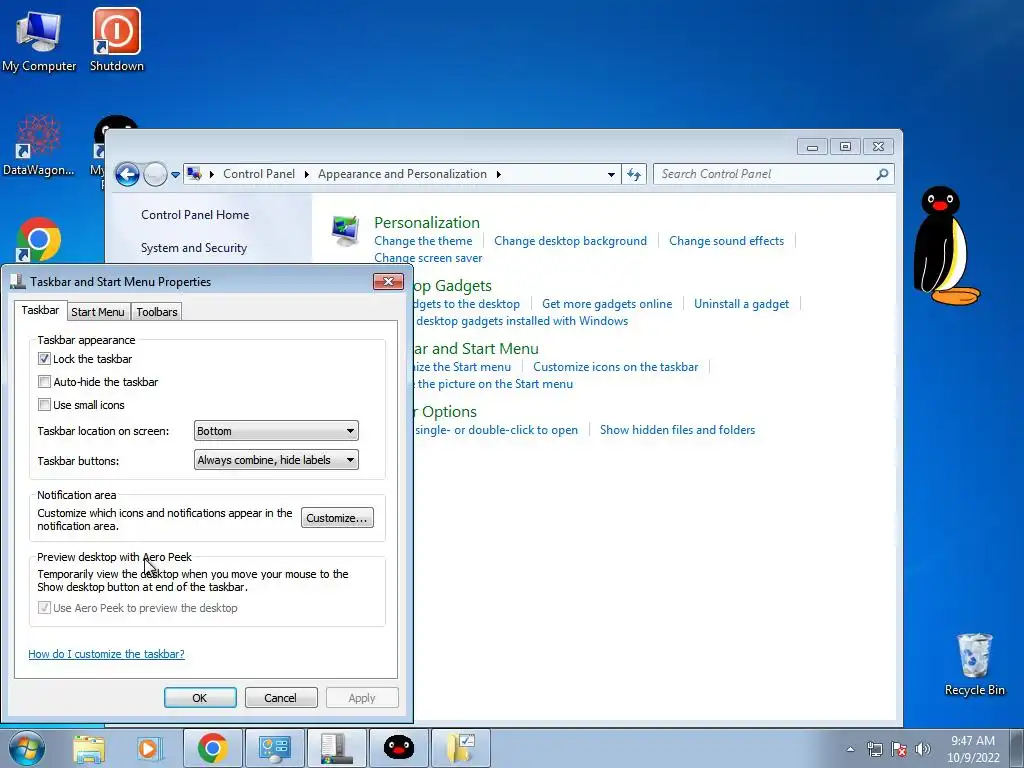This screenshot has width=1024, height=768.
Task: Click Customize icons on the taskbar link
Action: (616, 367)
